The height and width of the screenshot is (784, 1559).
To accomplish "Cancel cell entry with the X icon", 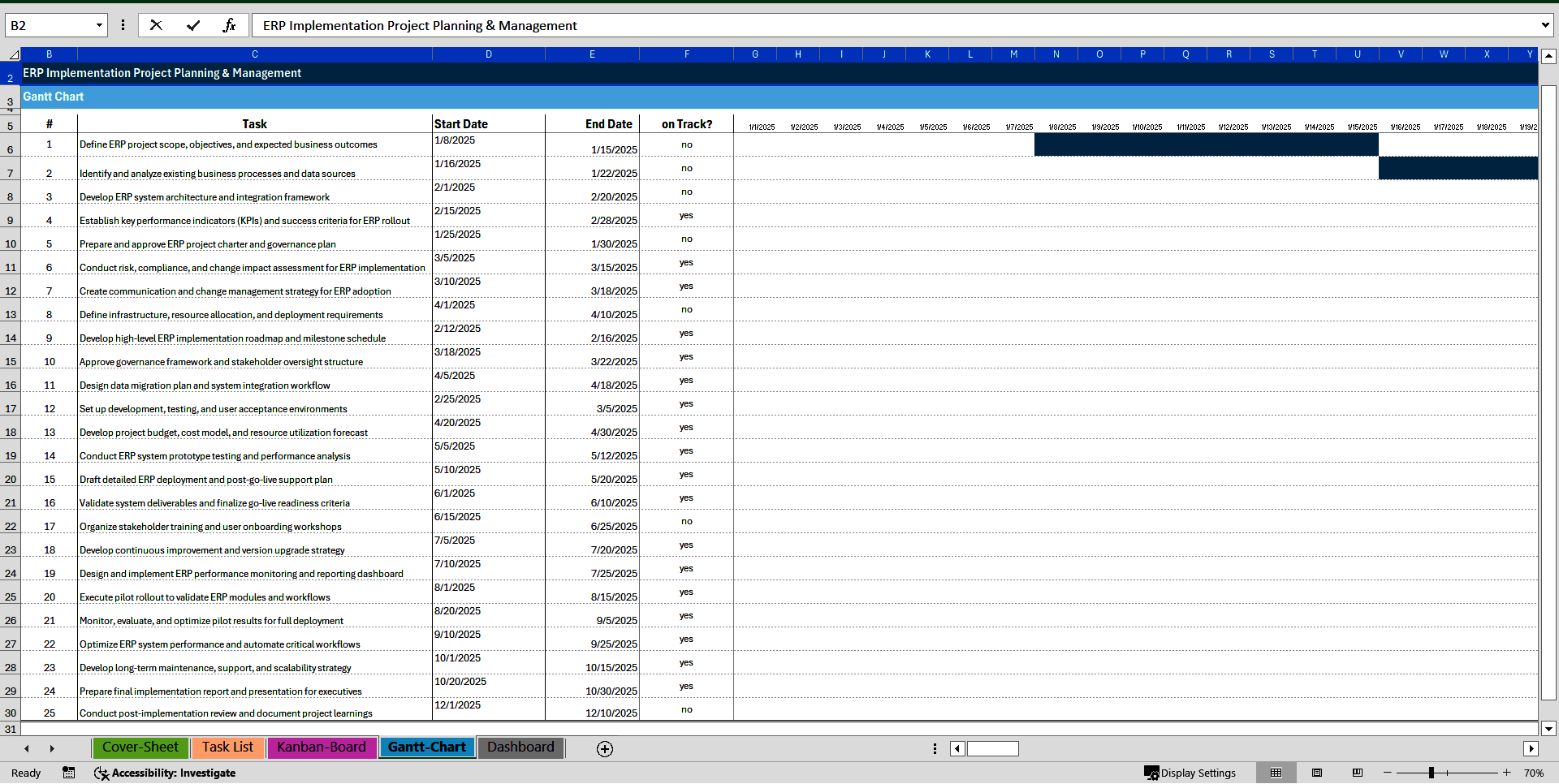I will click(156, 24).
